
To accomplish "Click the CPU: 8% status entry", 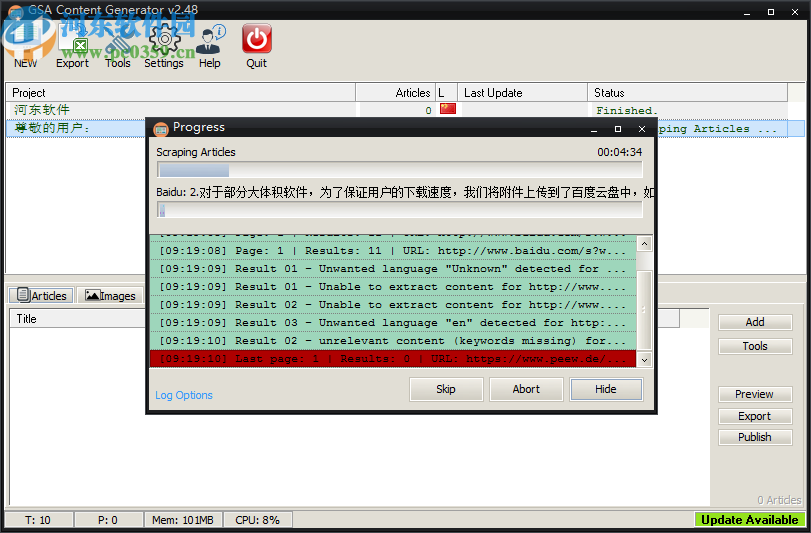I will point(258,520).
